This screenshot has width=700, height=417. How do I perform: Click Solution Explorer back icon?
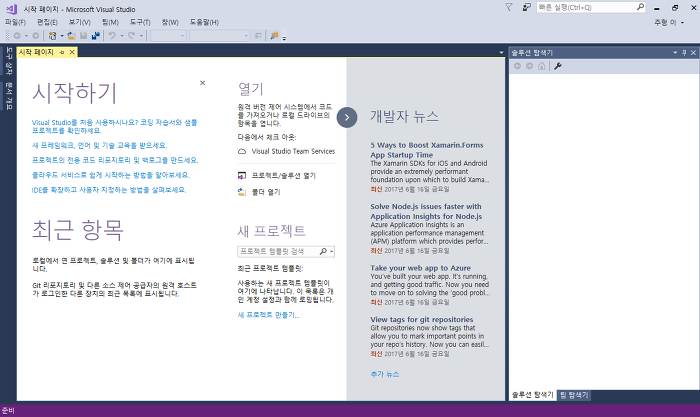click(x=517, y=66)
